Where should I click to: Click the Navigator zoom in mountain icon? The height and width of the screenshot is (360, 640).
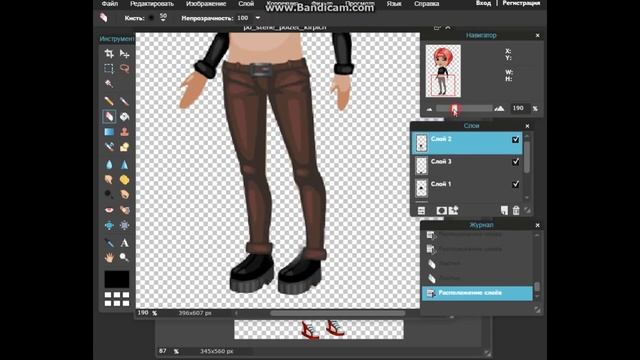click(499, 109)
